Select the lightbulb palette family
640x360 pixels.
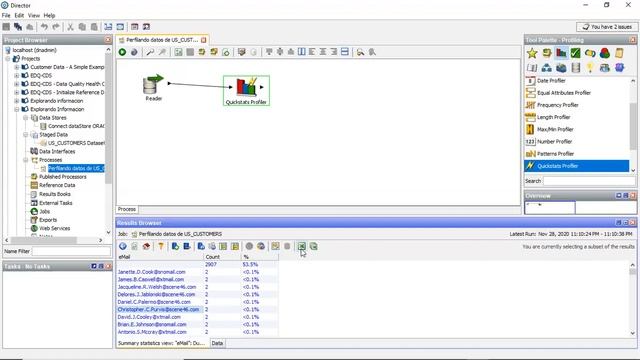[590, 68]
